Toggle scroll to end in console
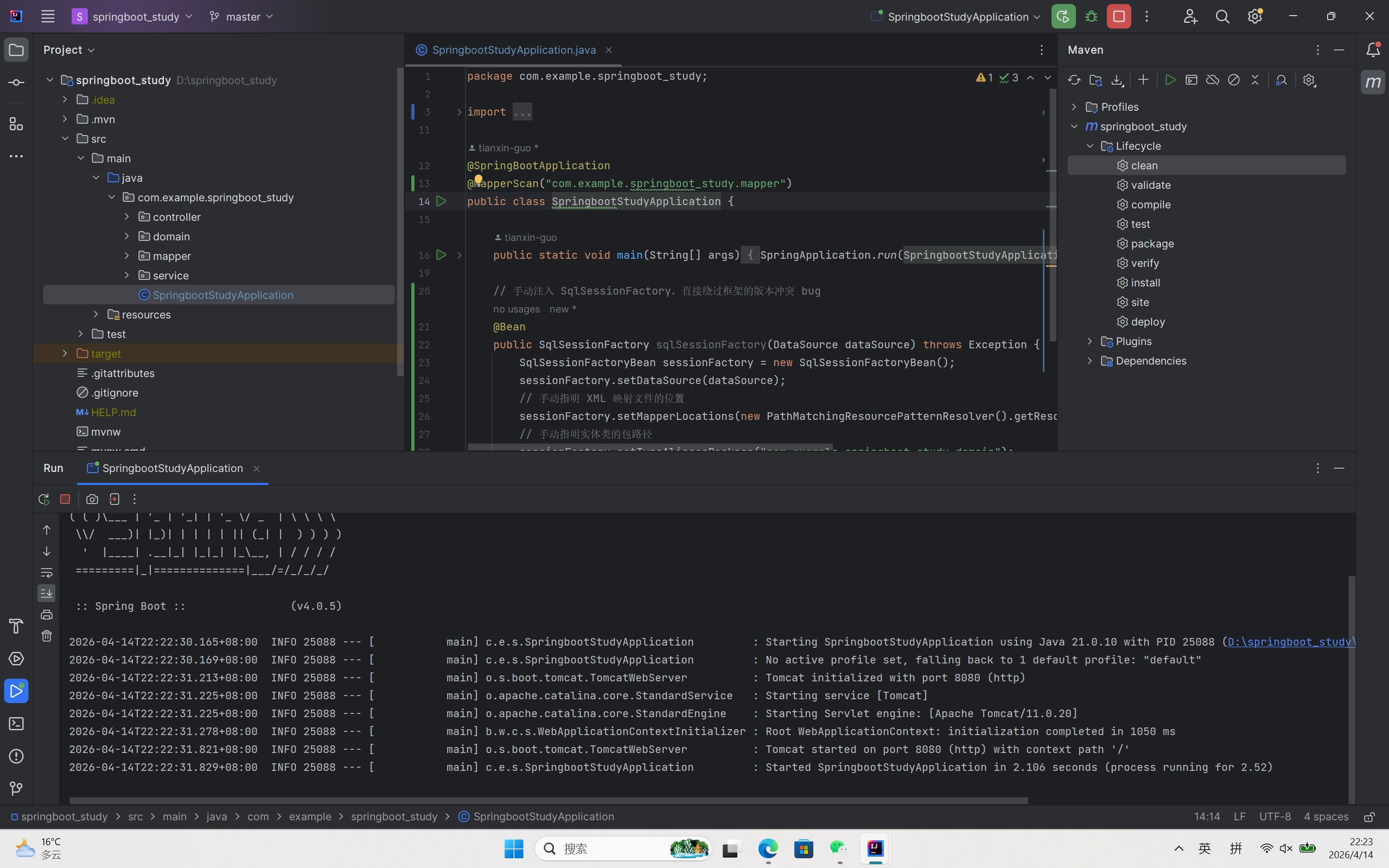The image size is (1389, 868). (x=47, y=593)
